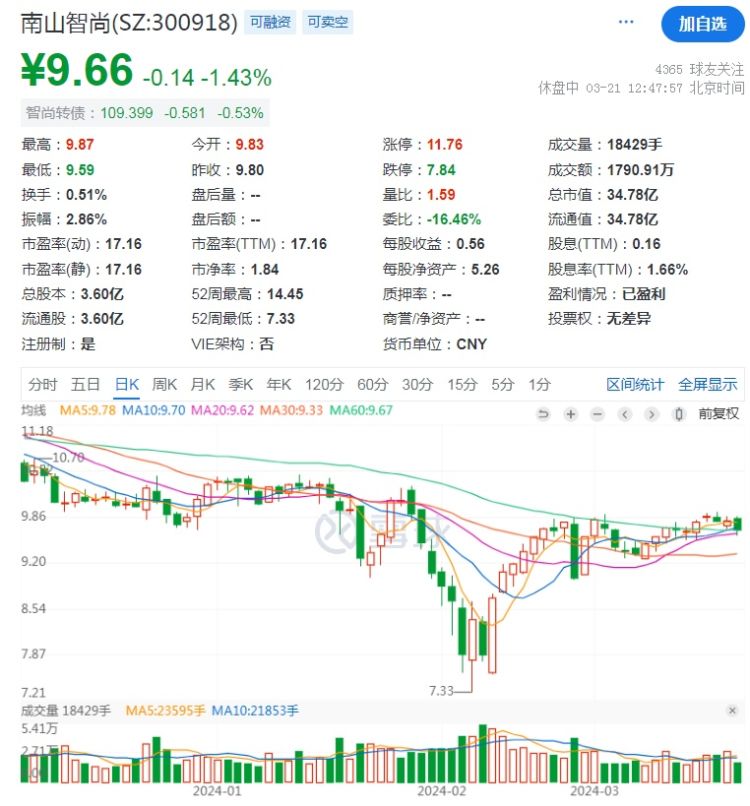
Task: Open the three-dot more options menu
Action: click(x=626, y=22)
